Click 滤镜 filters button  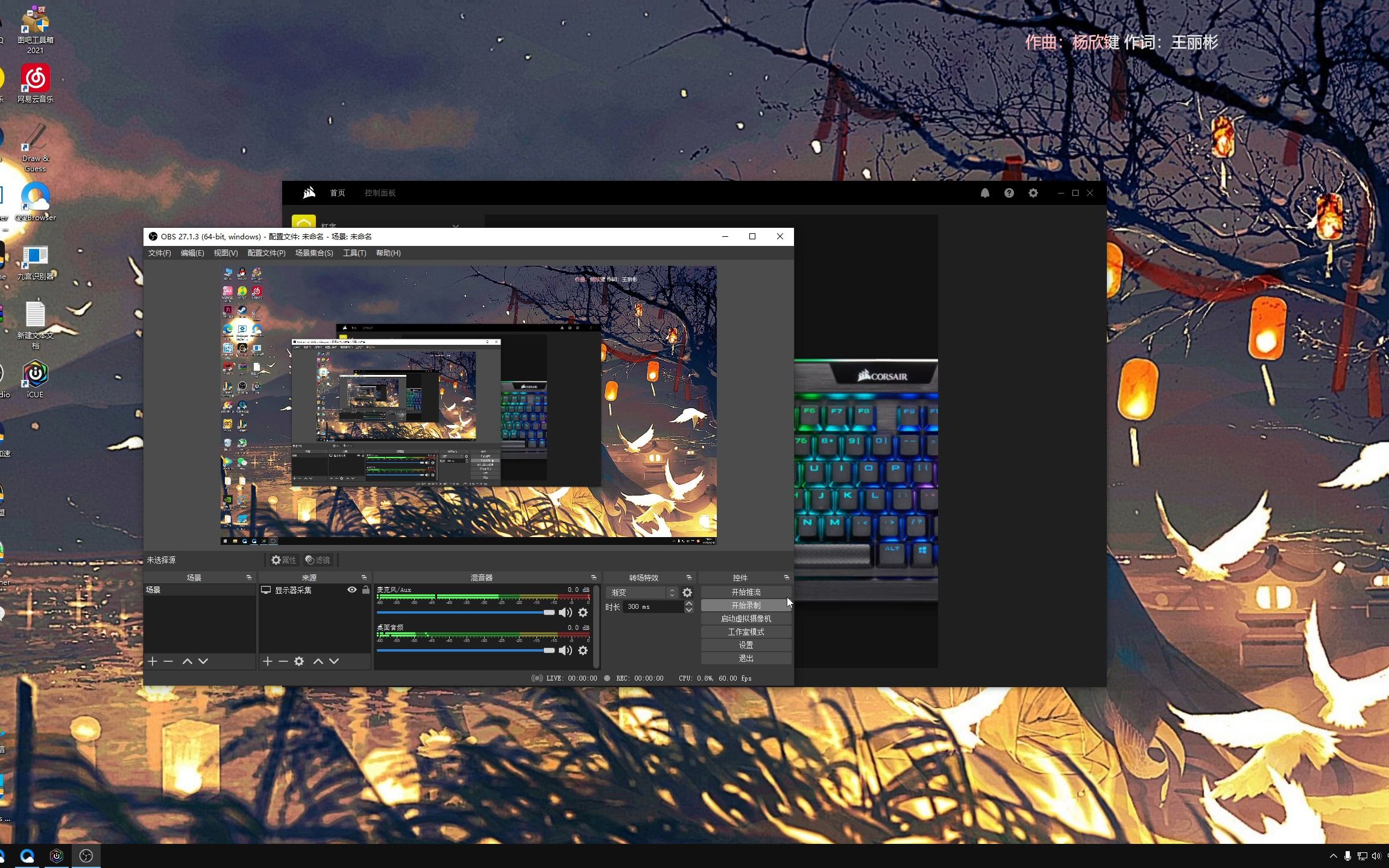pyautogui.click(x=318, y=560)
